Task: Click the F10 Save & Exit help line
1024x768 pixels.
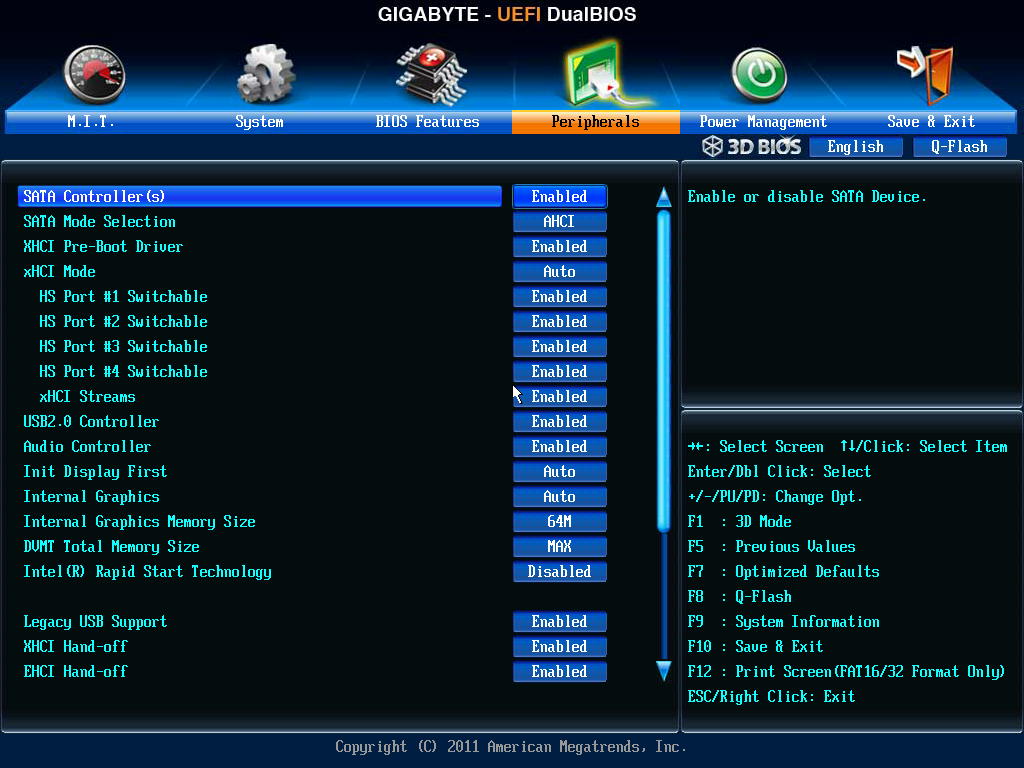Action: pyautogui.click(x=756, y=647)
